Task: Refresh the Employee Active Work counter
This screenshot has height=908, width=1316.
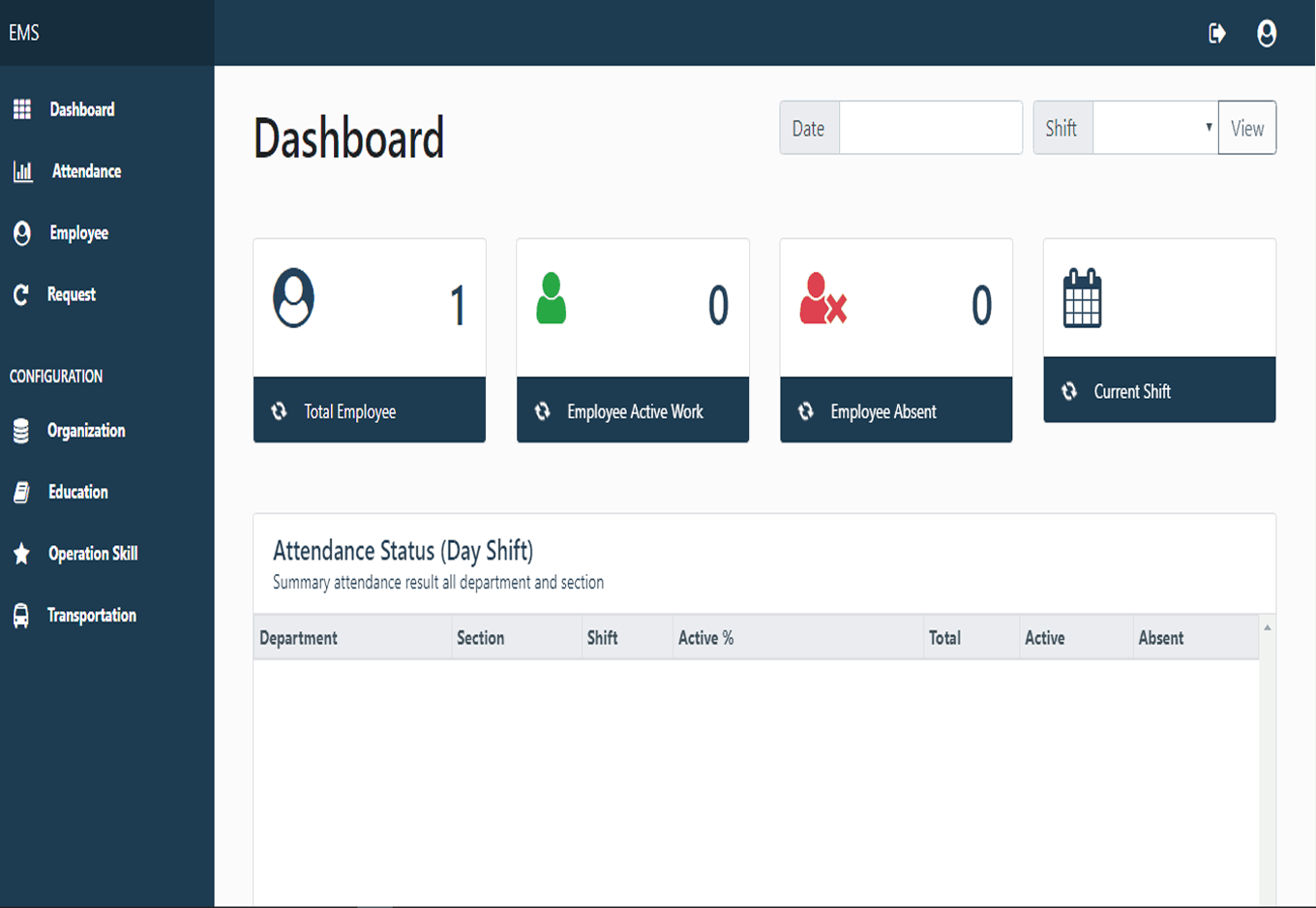Action: point(544,410)
